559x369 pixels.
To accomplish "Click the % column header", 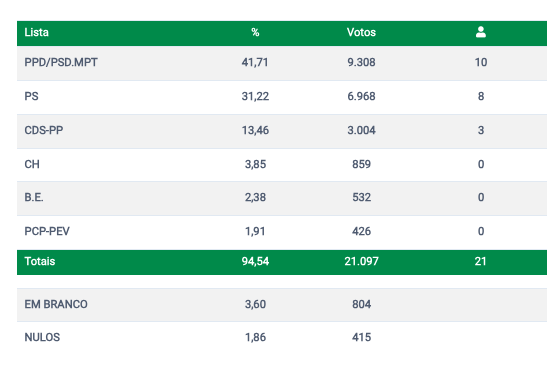I will tap(255, 32).
